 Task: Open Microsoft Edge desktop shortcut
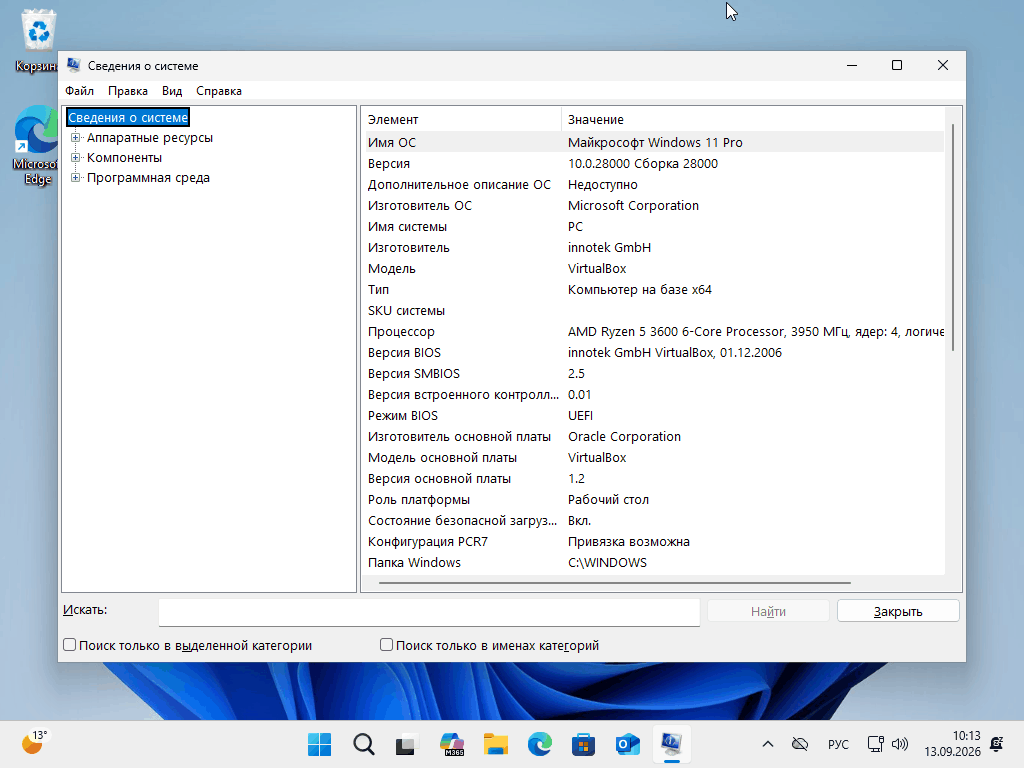(x=36, y=145)
